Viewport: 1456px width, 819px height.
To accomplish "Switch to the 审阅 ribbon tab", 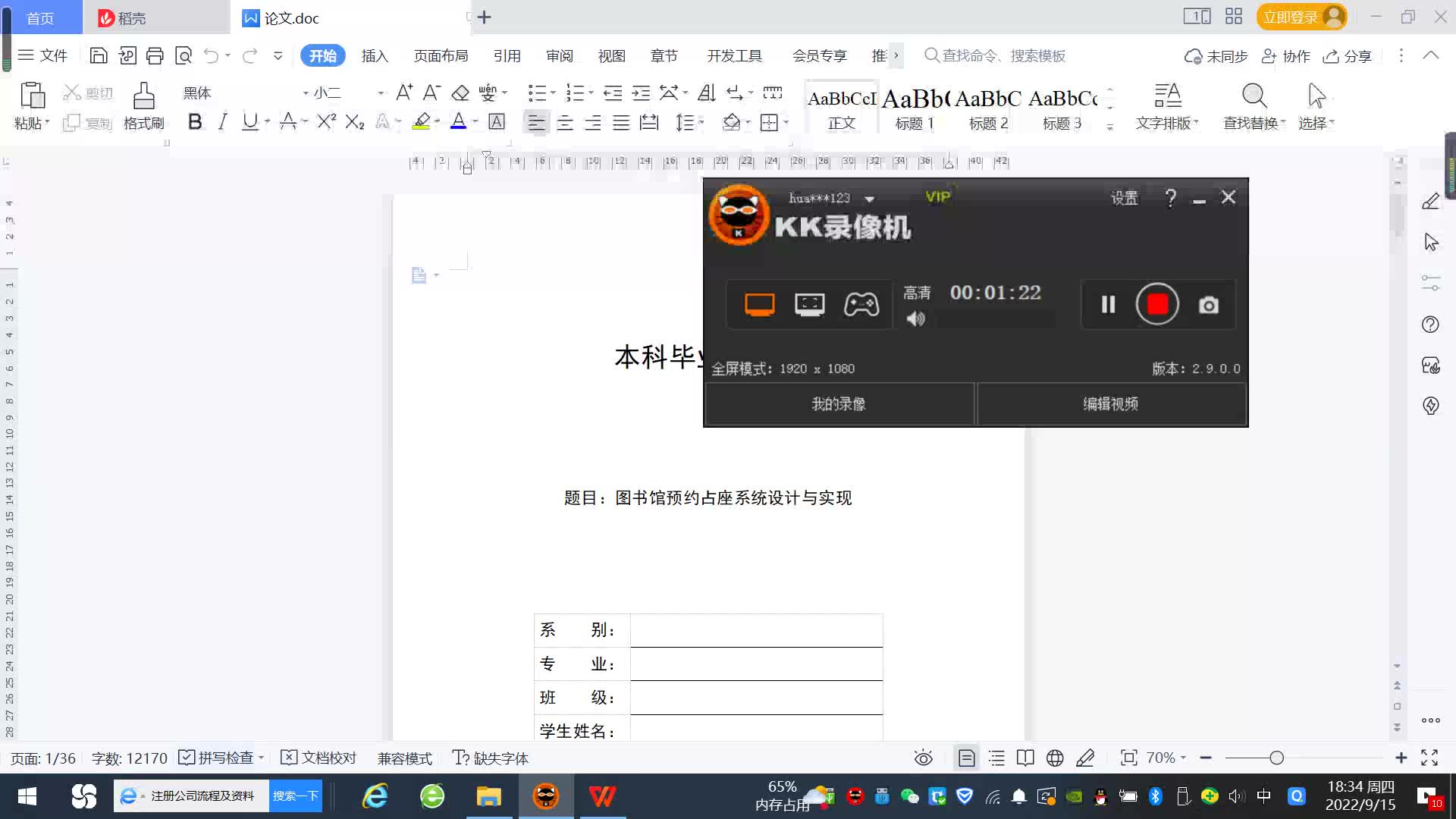I will pyautogui.click(x=559, y=55).
